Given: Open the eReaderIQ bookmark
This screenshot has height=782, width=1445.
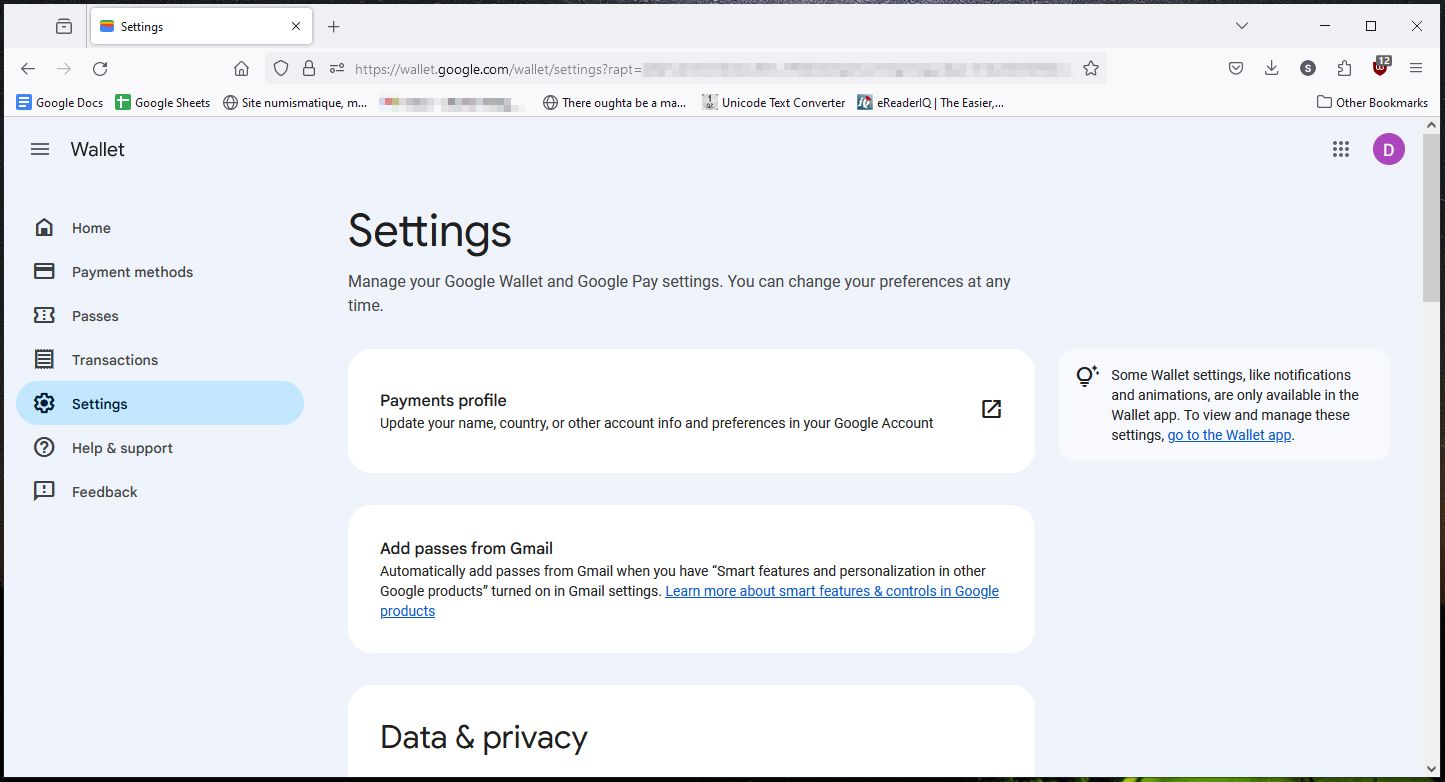Looking at the screenshot, I should tap(931, 102).
